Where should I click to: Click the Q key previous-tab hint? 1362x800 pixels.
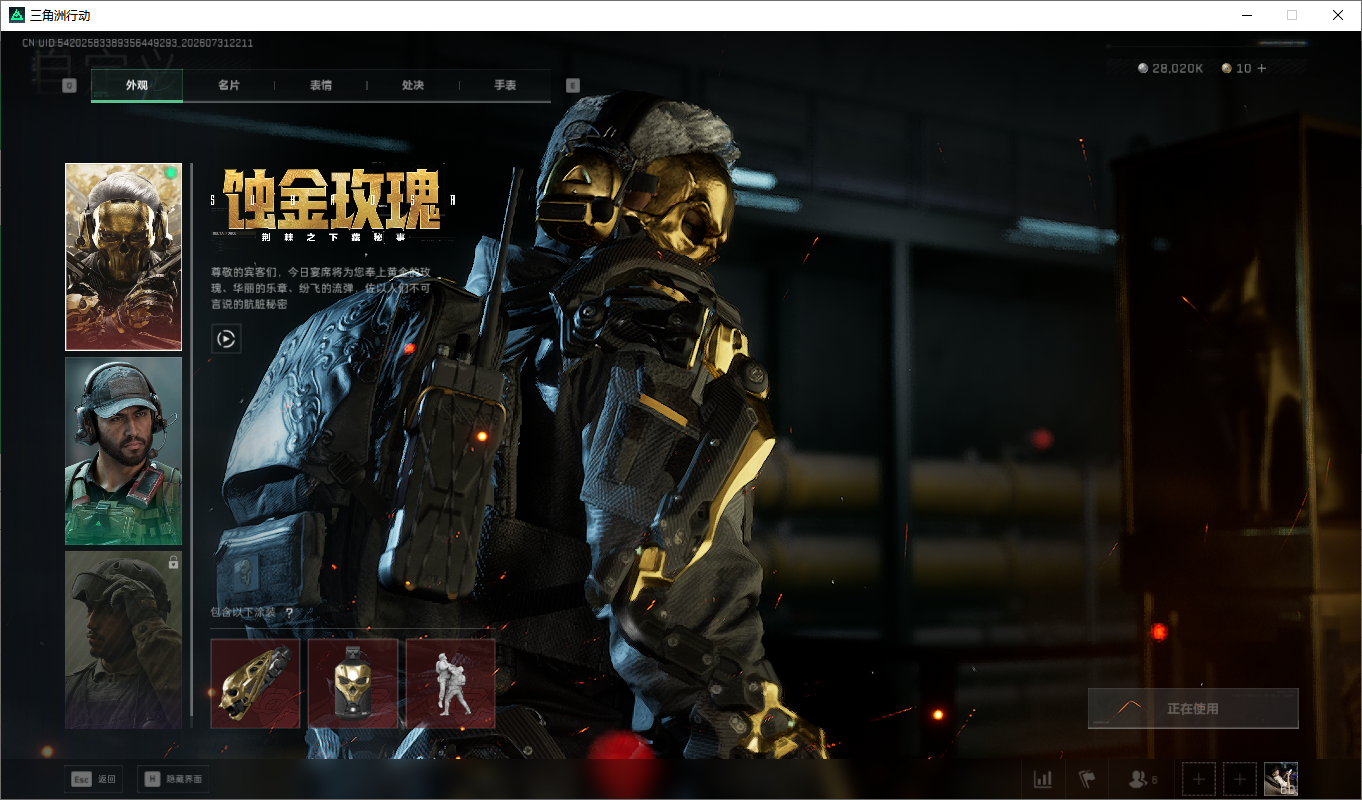pos(69,85)
